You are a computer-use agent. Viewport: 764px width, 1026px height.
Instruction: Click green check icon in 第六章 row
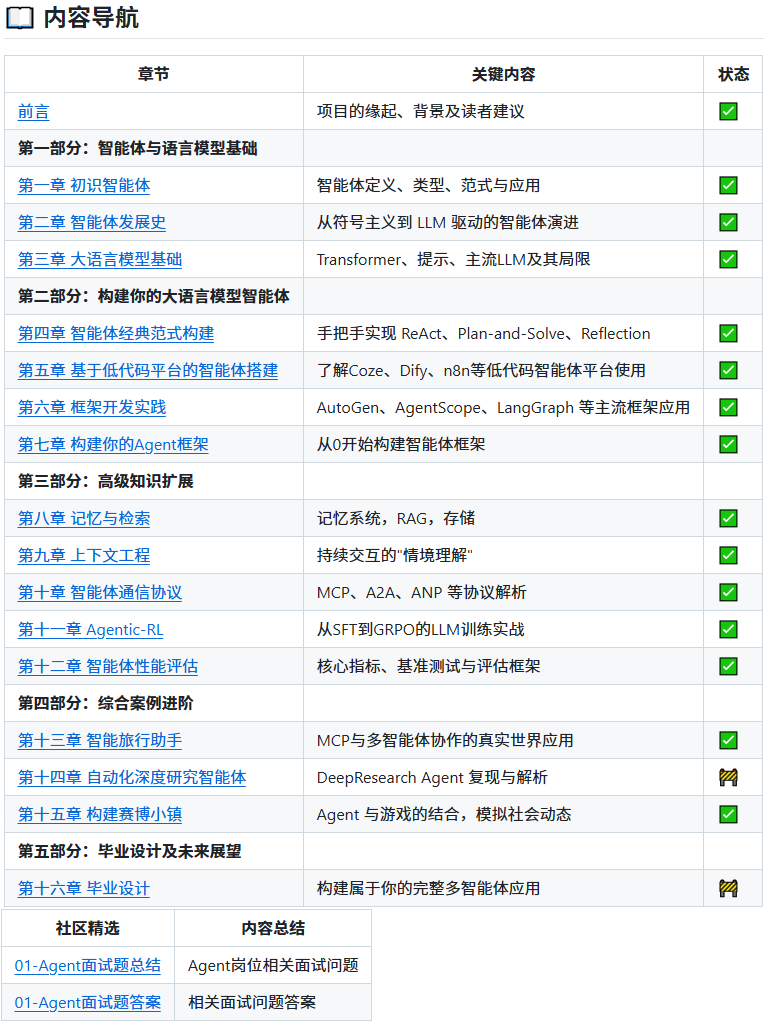pyautogui.click(x=728, y=408)
